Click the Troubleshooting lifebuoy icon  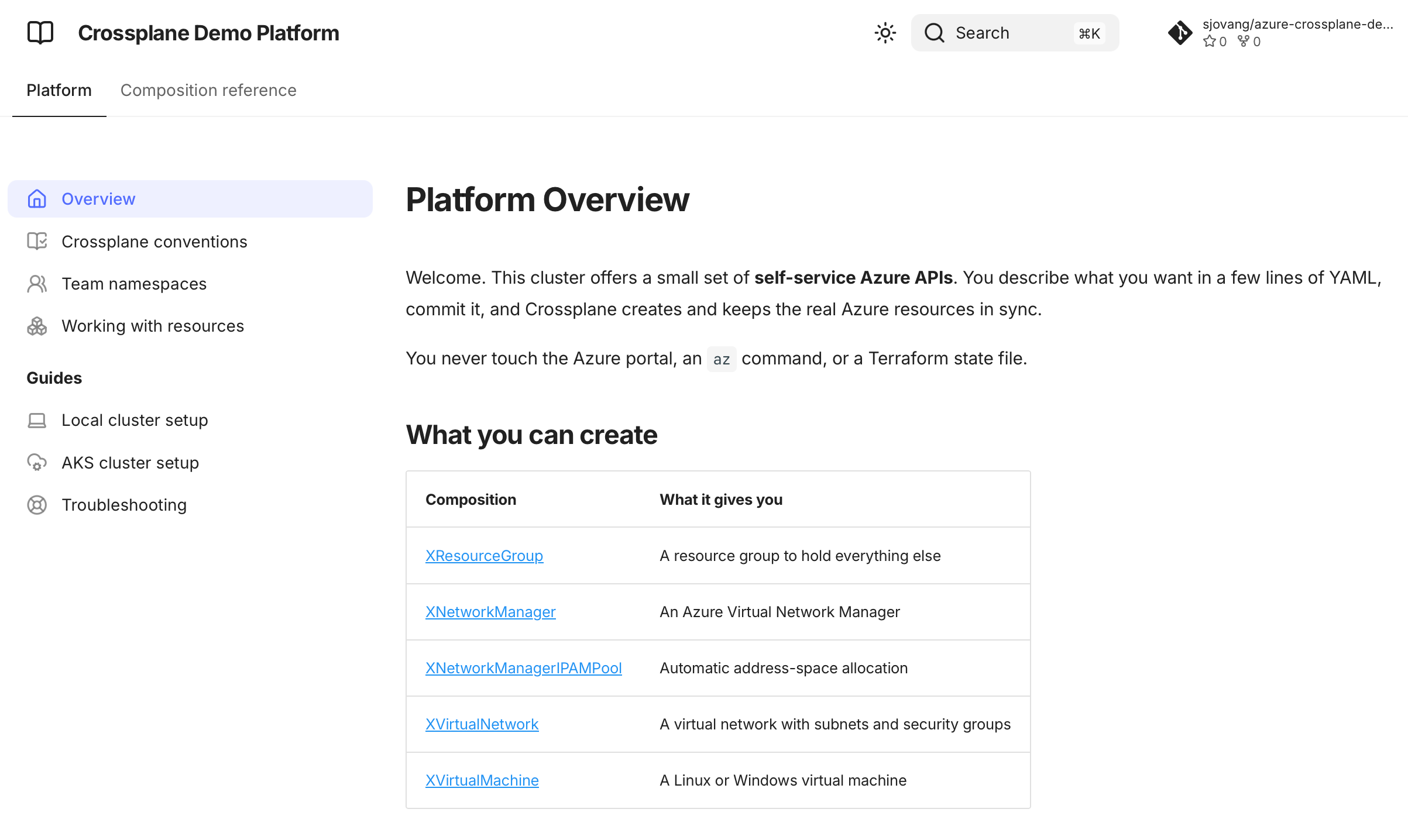coord(37,505)
